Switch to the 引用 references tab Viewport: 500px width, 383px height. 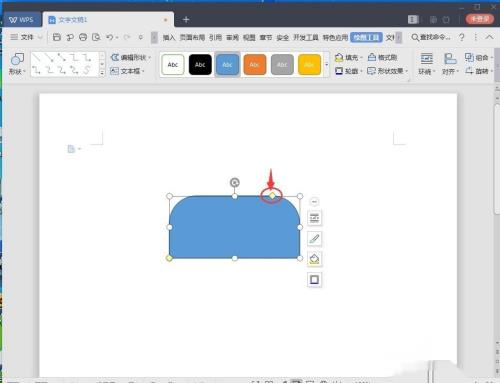[x=215, y=37]
